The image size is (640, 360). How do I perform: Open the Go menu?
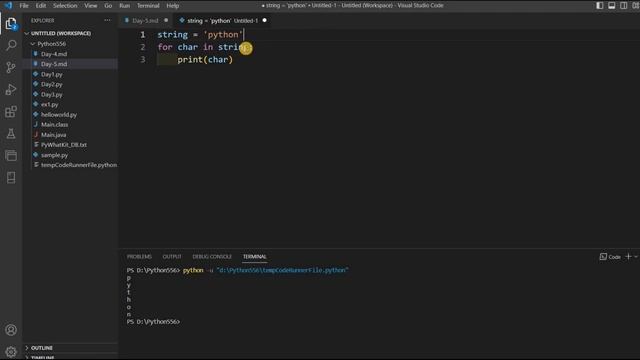pyautogui.click(x=108, y=6)
